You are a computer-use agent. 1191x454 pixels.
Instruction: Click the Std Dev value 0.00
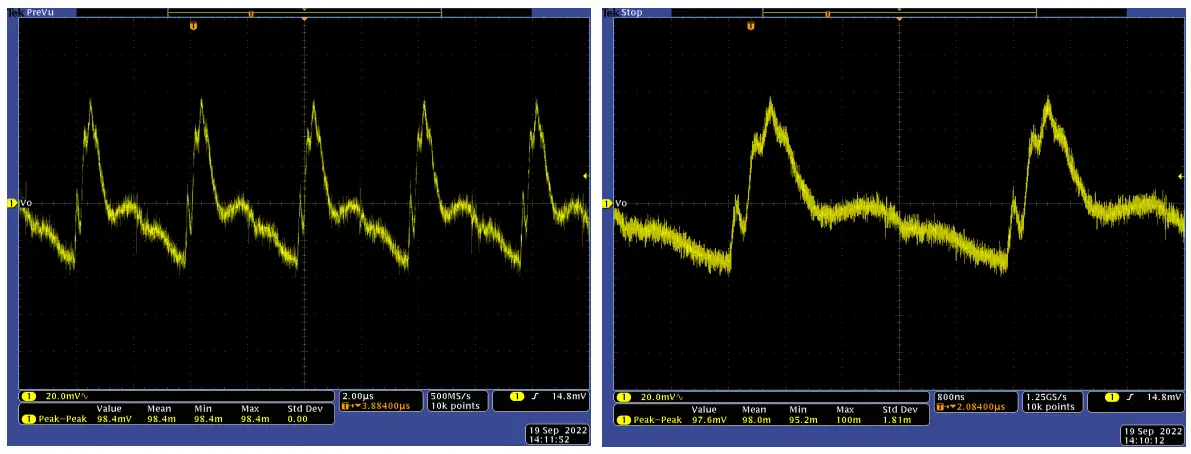[297, 419]
